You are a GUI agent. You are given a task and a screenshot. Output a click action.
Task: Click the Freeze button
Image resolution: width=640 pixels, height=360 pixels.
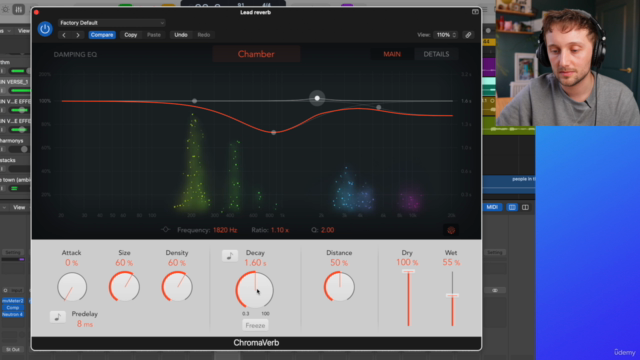click(255, 325)
